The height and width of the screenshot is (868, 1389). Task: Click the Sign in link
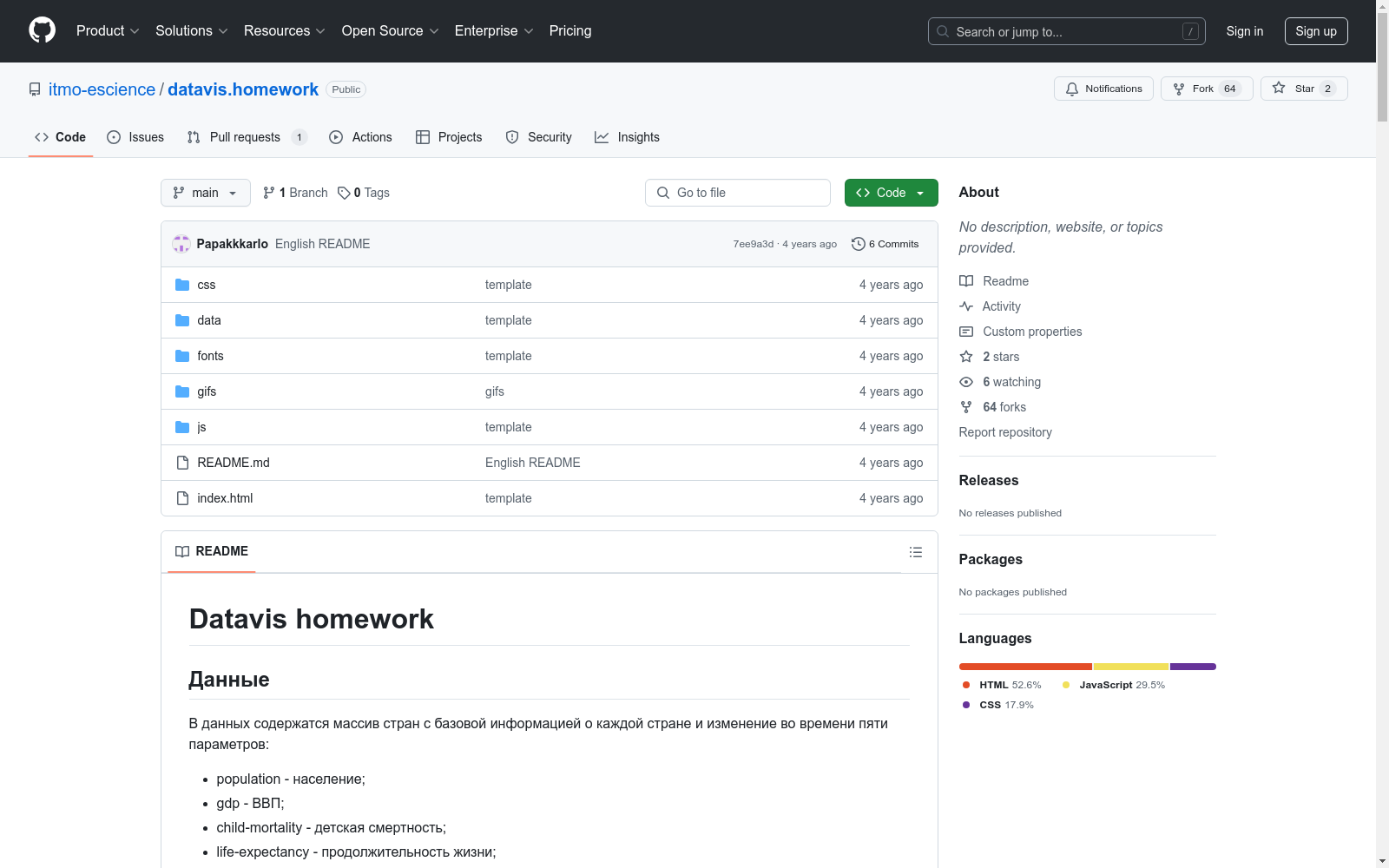click(x=1245, y=31)
